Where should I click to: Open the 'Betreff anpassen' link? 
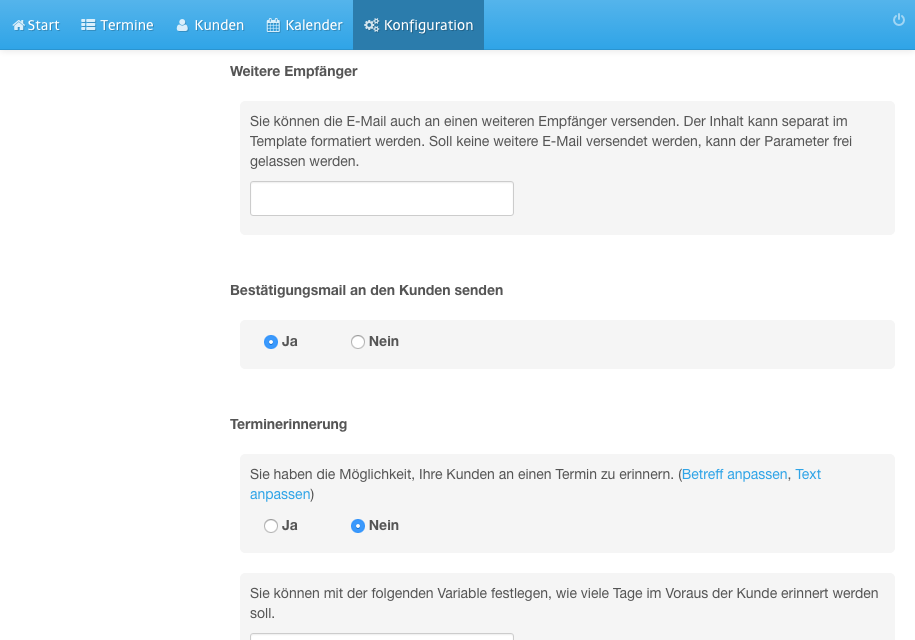pos(735,474)
